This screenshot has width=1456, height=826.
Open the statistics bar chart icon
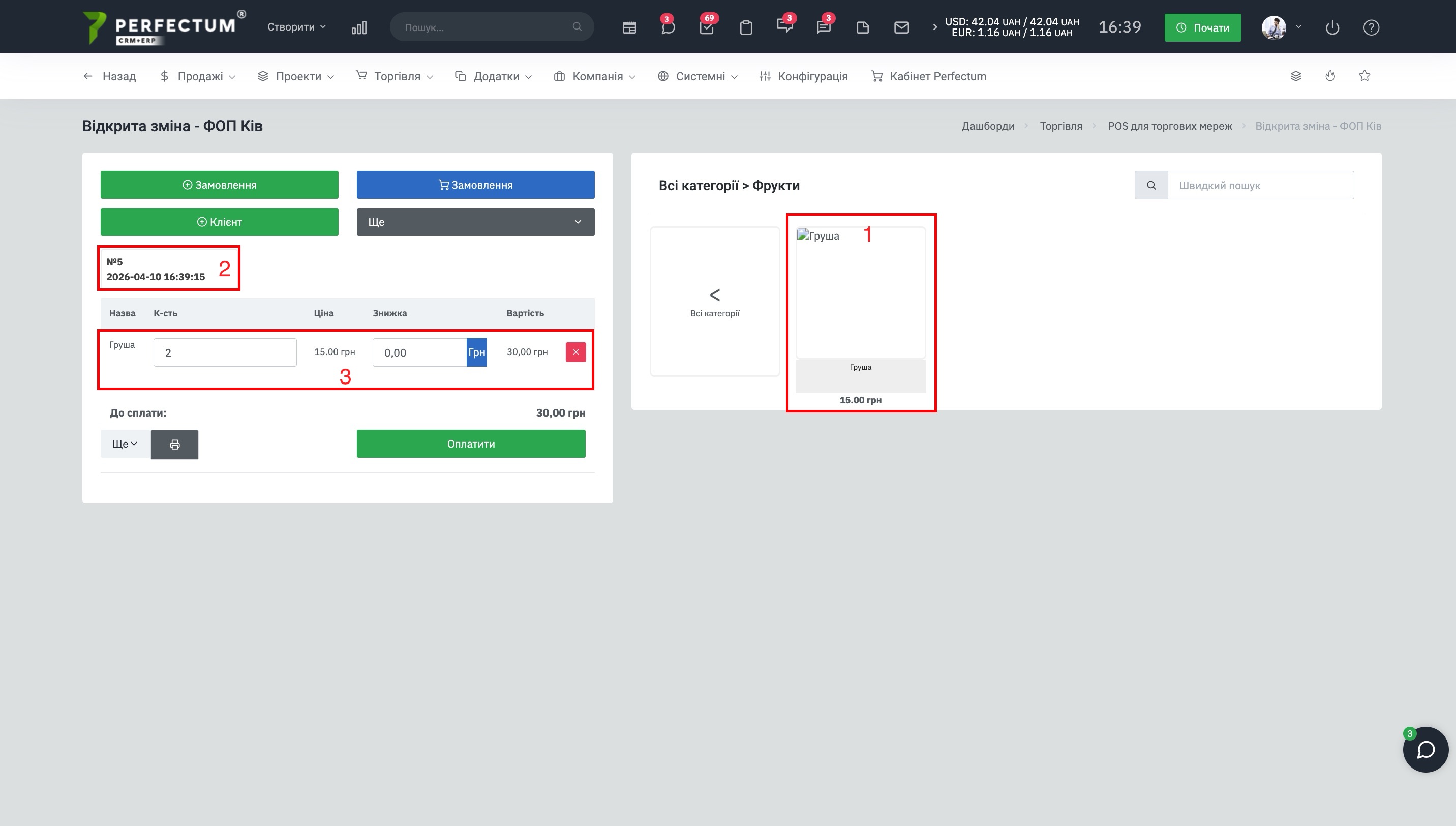pos(359,27)
